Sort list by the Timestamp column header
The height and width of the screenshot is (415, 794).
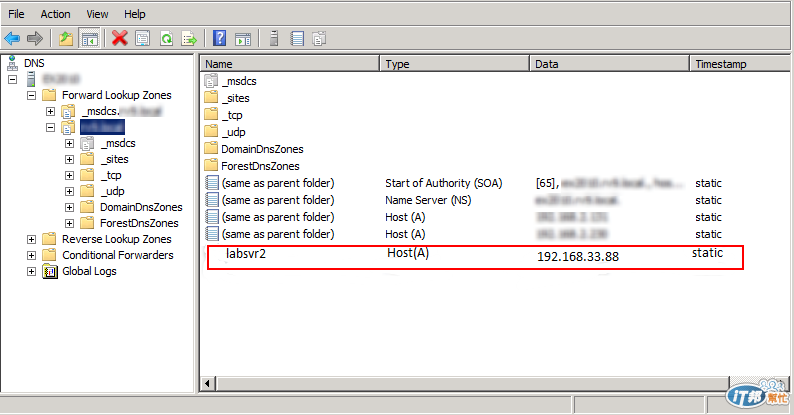[x=740, y=64]
